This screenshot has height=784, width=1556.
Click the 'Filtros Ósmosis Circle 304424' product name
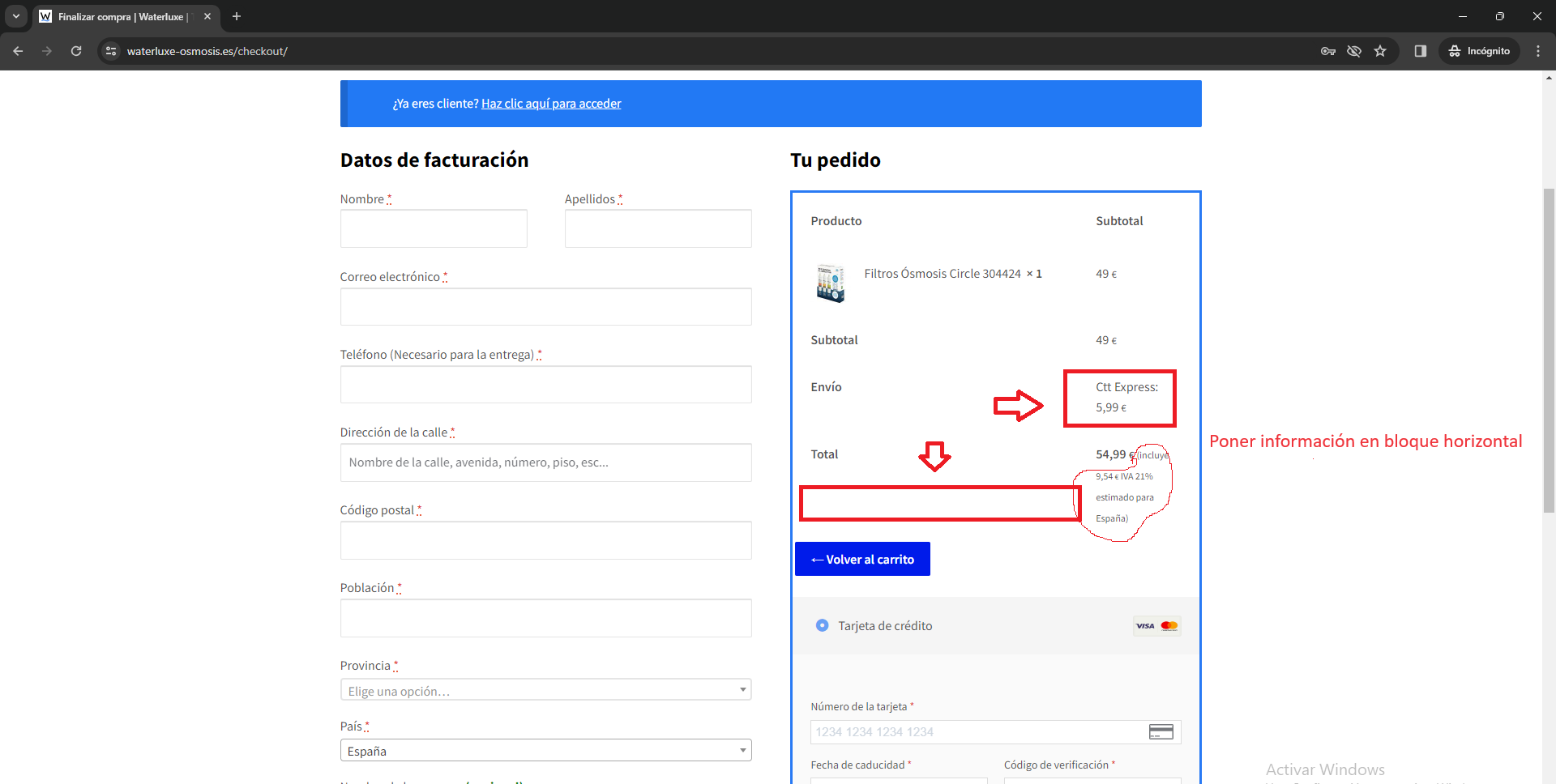[943, 274]
